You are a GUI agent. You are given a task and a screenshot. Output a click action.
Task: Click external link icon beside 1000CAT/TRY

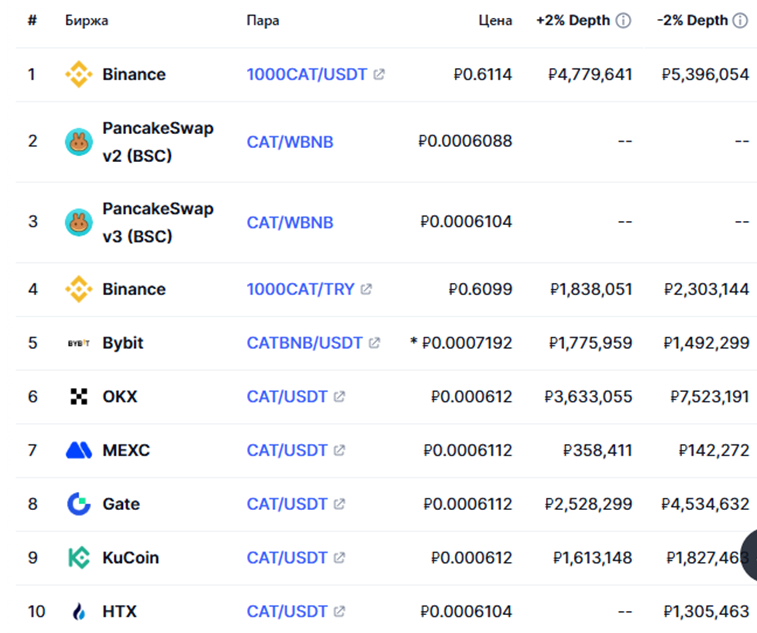pyautogui.click(x=366, y=289)
